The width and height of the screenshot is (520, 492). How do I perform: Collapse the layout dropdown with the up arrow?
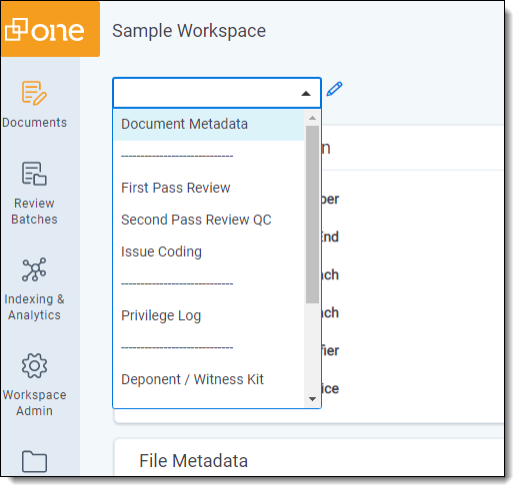click(306, 94)
